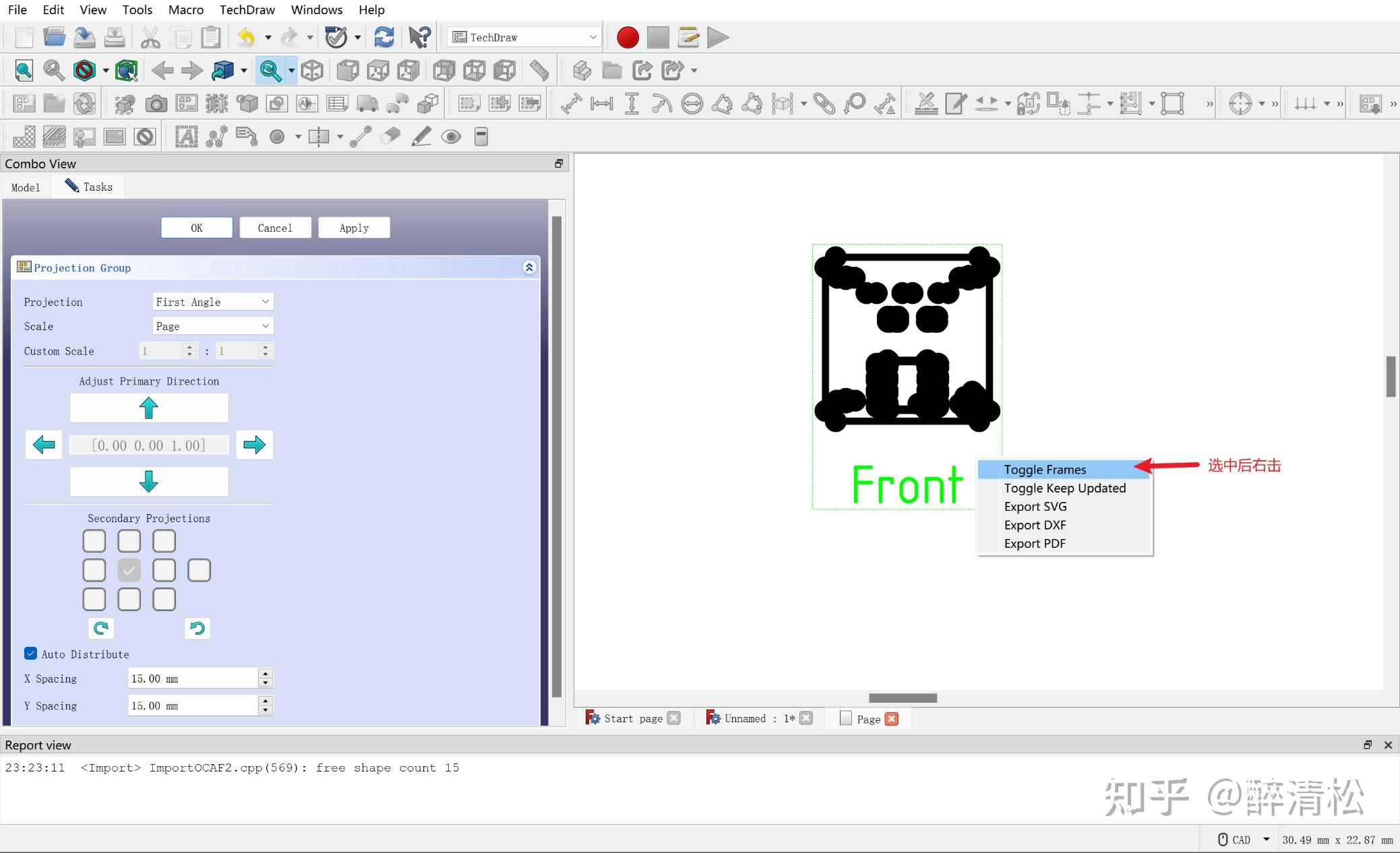1400x853 pixels.
Task: Click the What's This help icon
Action: tap(419, 38)
